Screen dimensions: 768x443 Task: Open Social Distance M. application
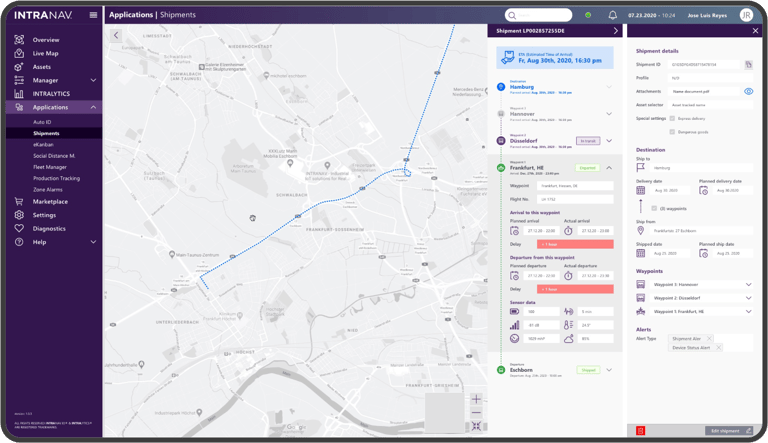pyautogui.click(x=54, y=156)
